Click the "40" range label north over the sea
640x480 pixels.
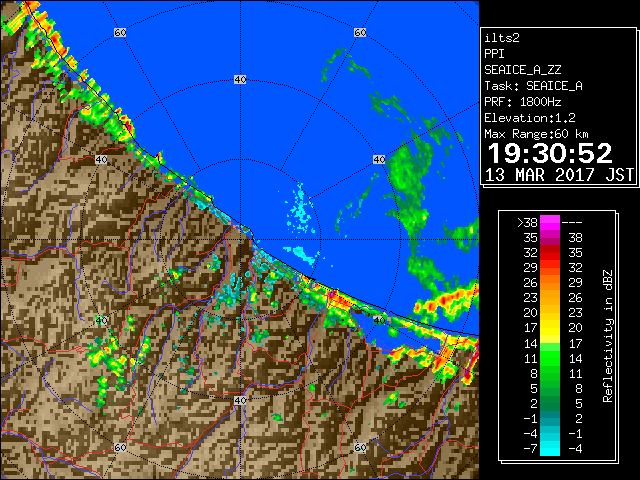pyautogui.click(x=240, y=80)
